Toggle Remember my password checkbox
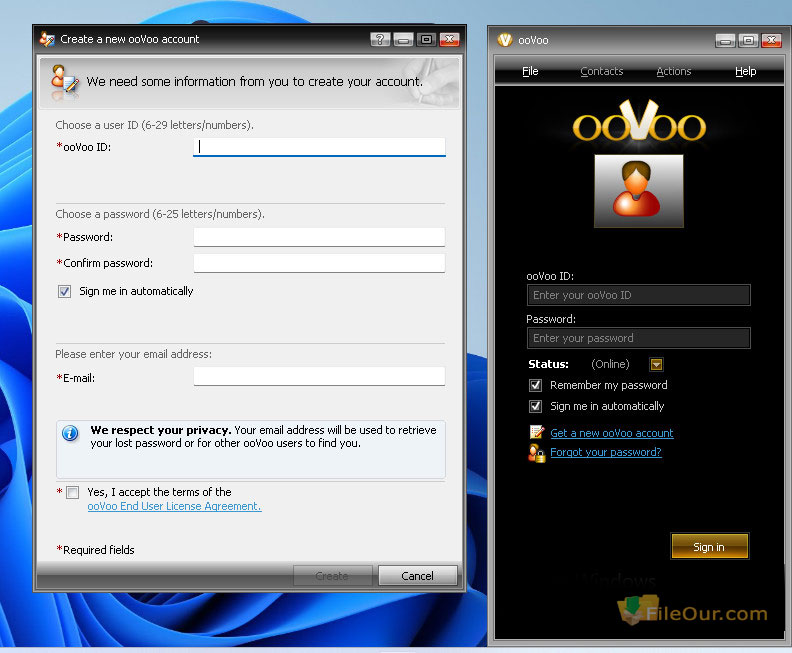Viewport: 792px width, 653px height. click(x=535, y=385)
